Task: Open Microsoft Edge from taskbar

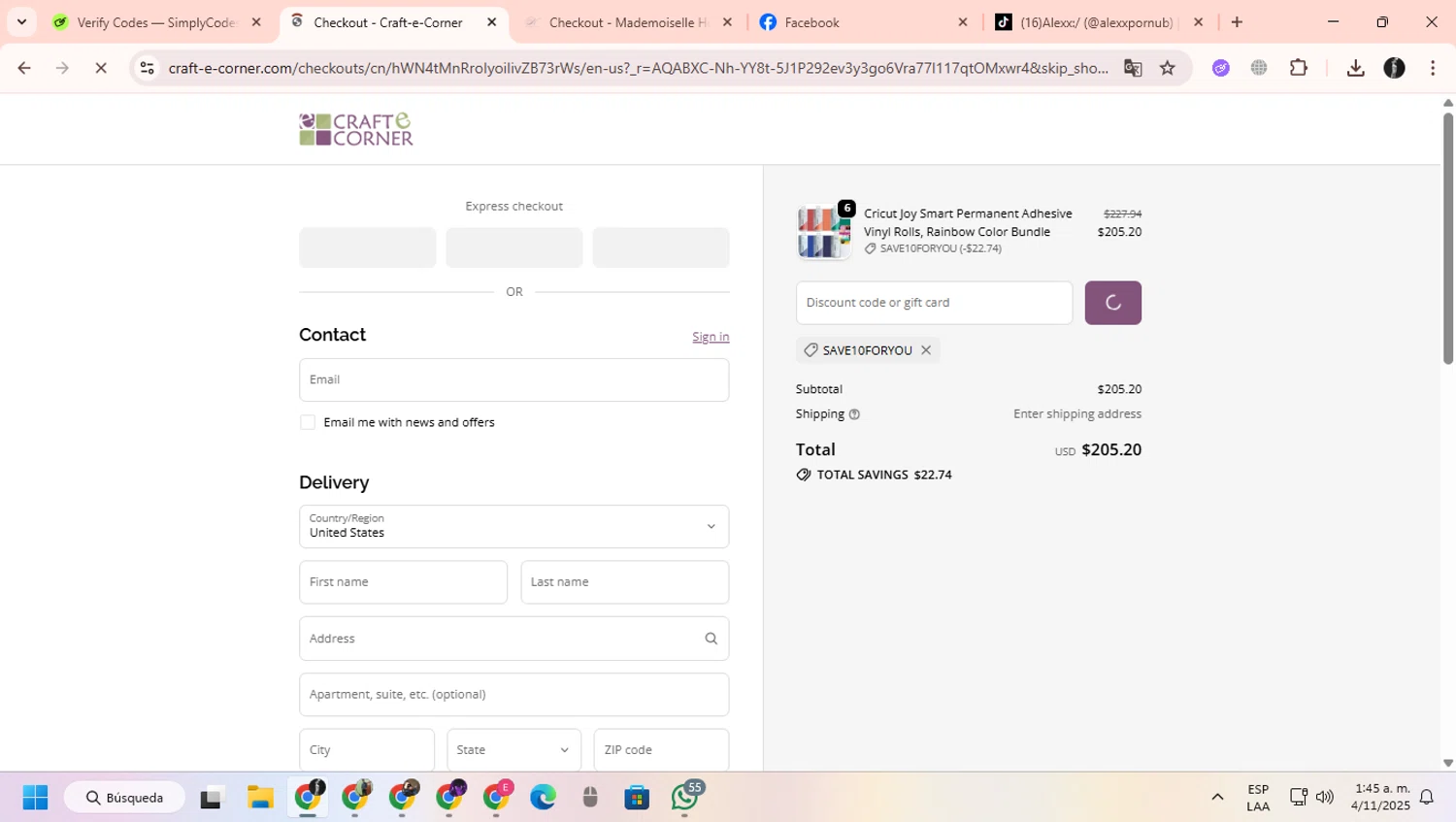Action: [x=544, y=798]
